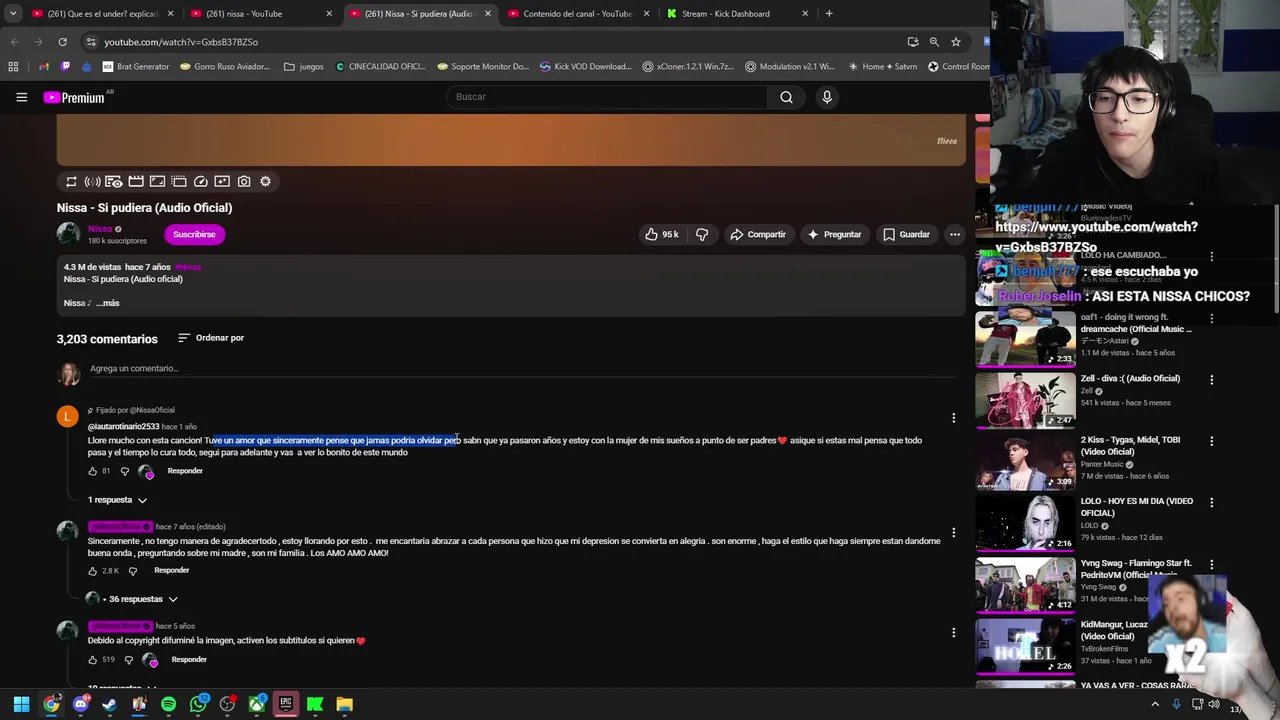Reply to lautarotinario2533's comment via Responder
Screen dimensions: 1280x720
[185, 471]
